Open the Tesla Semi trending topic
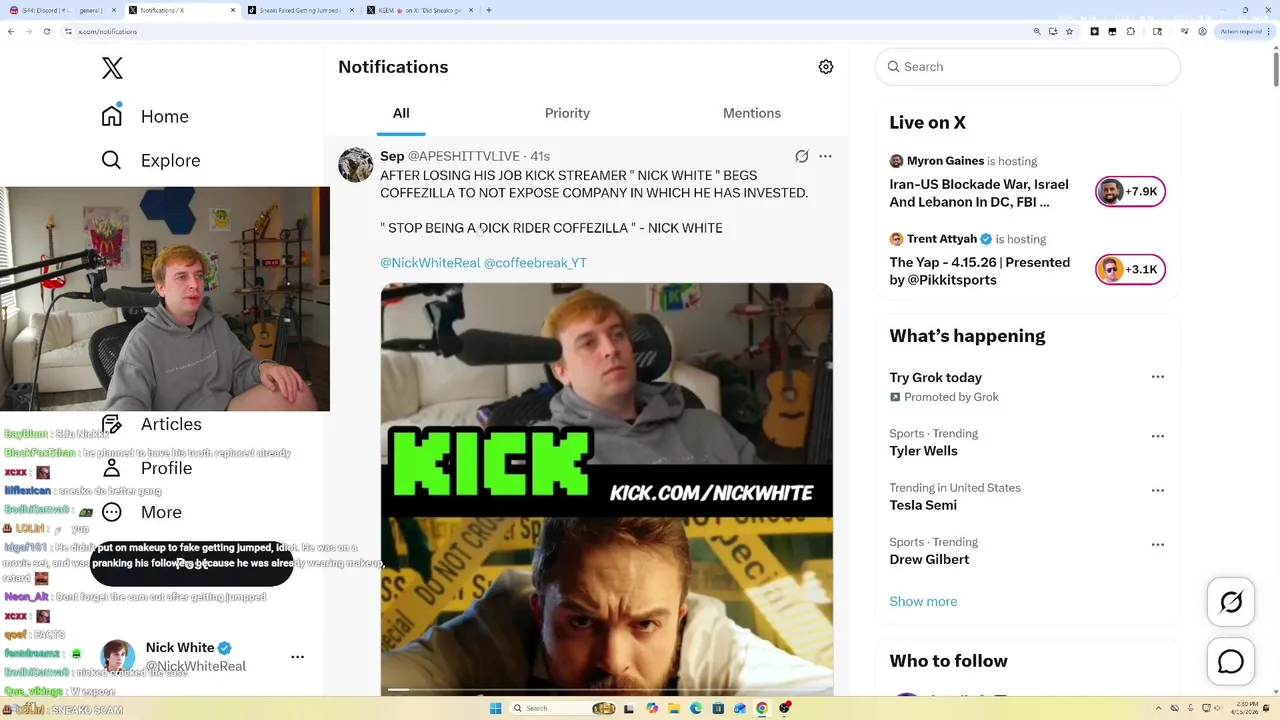 pyautogui.click(x=921, y=505)
